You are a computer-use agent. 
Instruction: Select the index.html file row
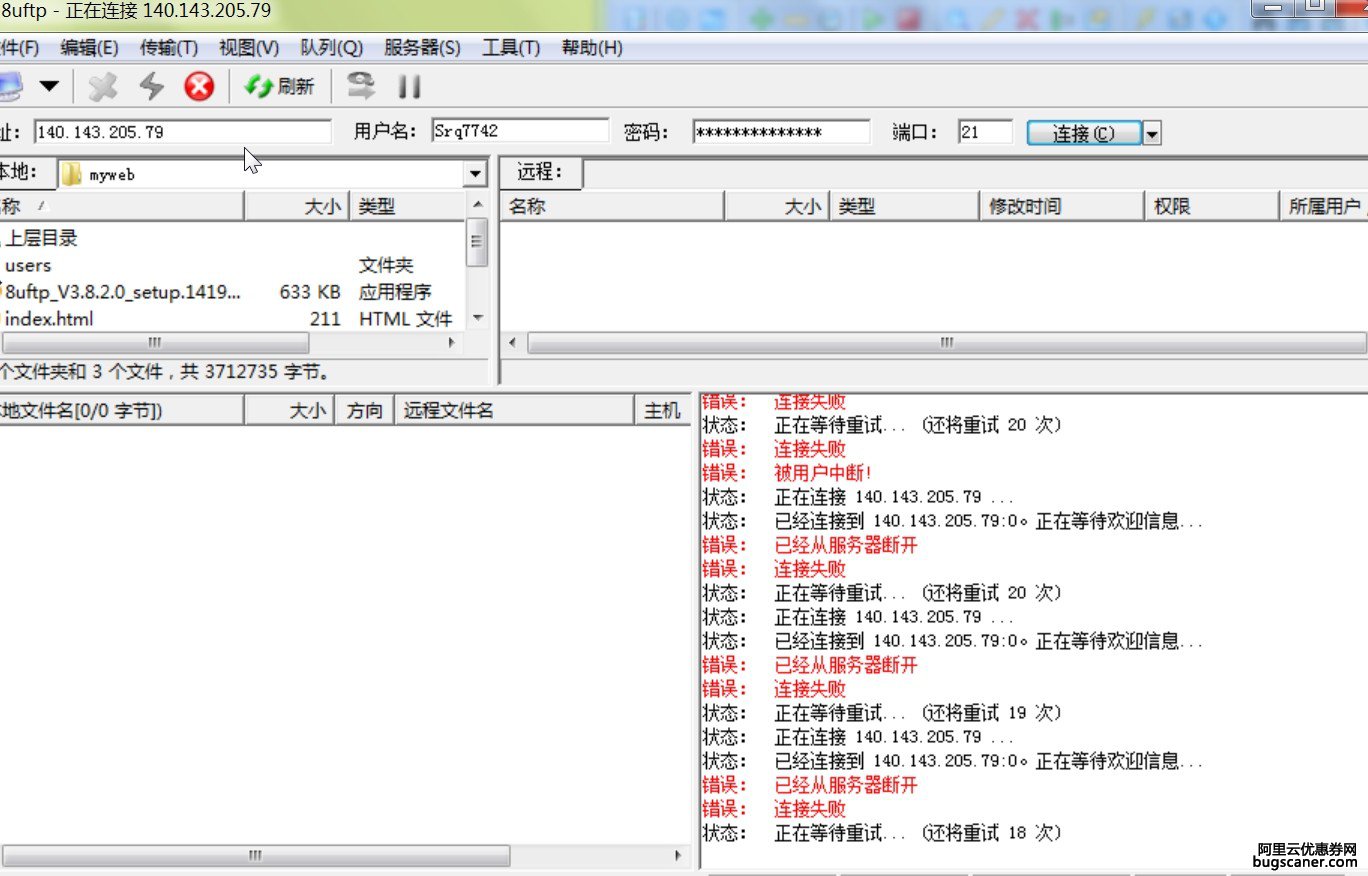coord(232,319)
